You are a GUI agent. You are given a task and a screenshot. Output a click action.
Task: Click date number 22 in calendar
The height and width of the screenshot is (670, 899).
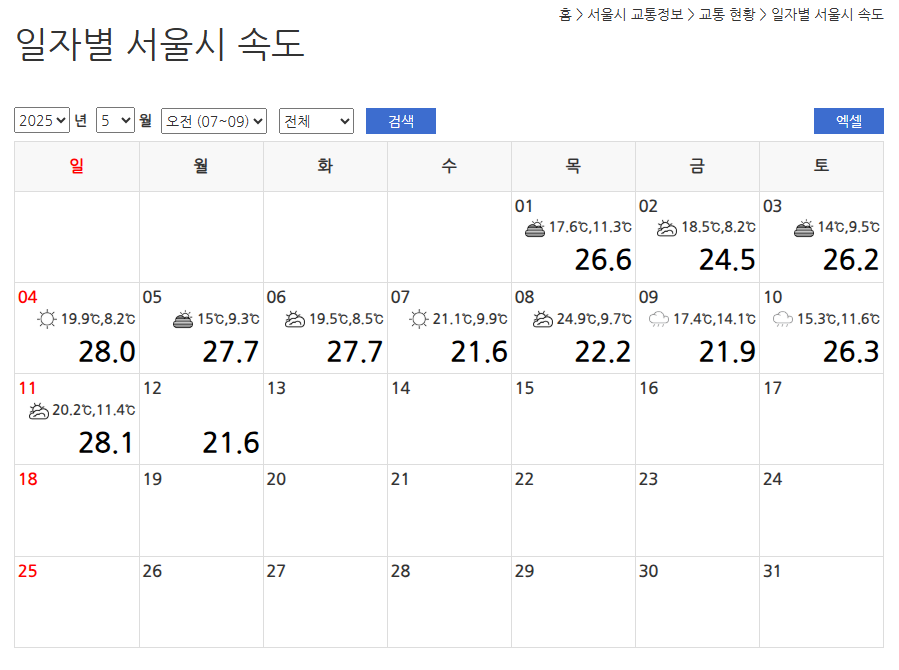(524, 479)
